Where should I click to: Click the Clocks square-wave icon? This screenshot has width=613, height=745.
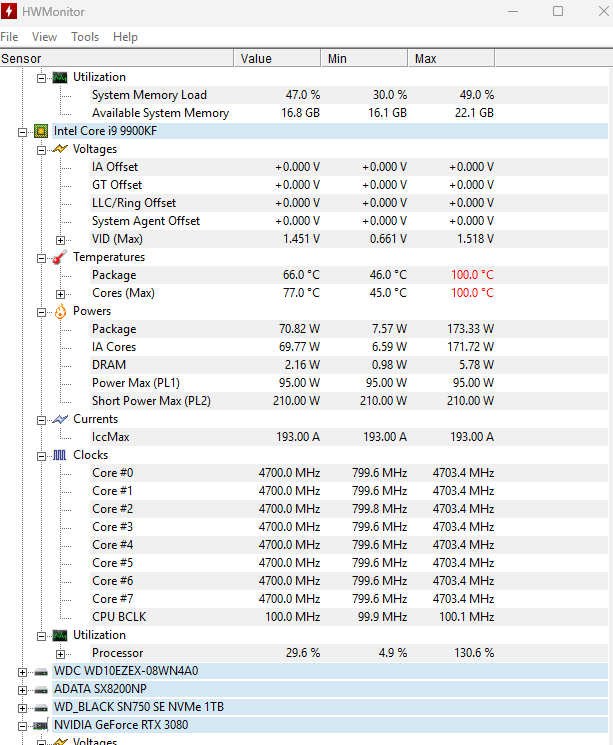60,455
